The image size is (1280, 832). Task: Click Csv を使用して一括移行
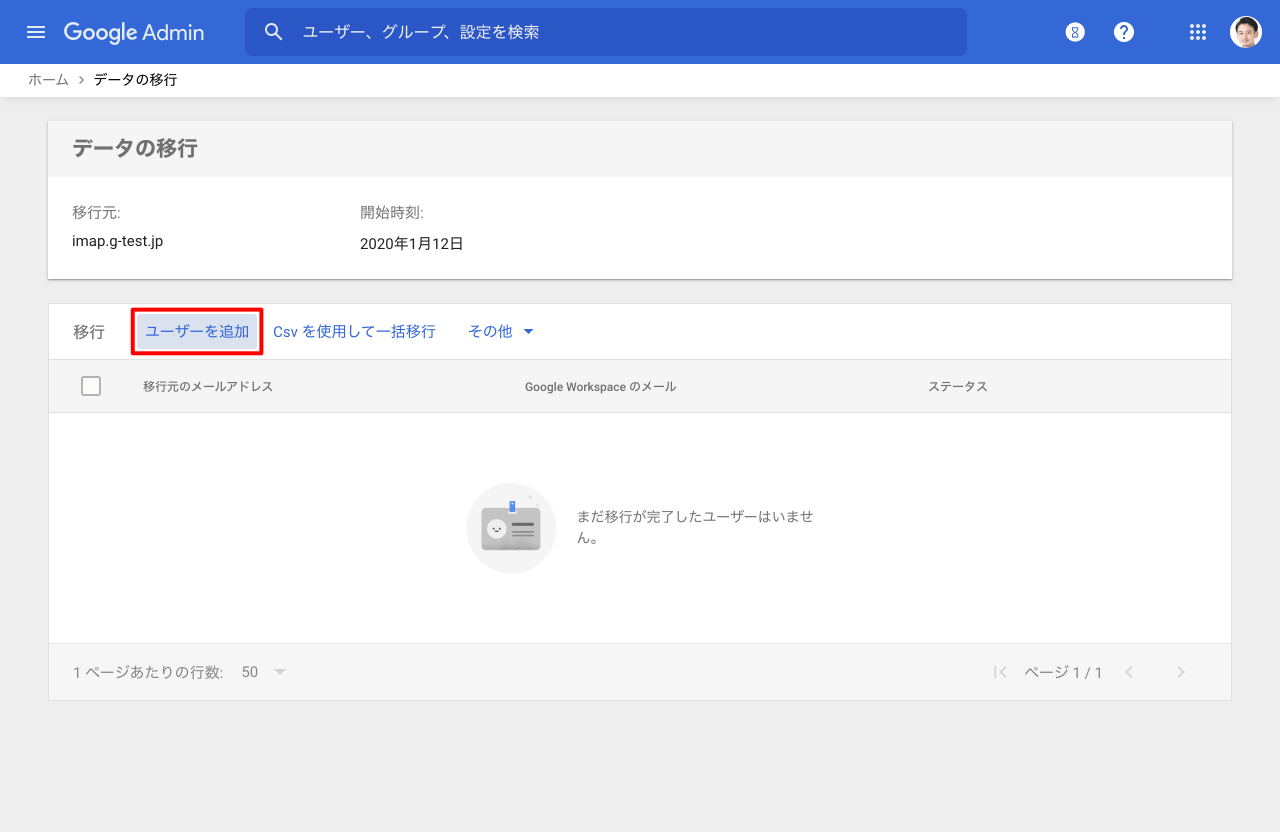[354, 331]
